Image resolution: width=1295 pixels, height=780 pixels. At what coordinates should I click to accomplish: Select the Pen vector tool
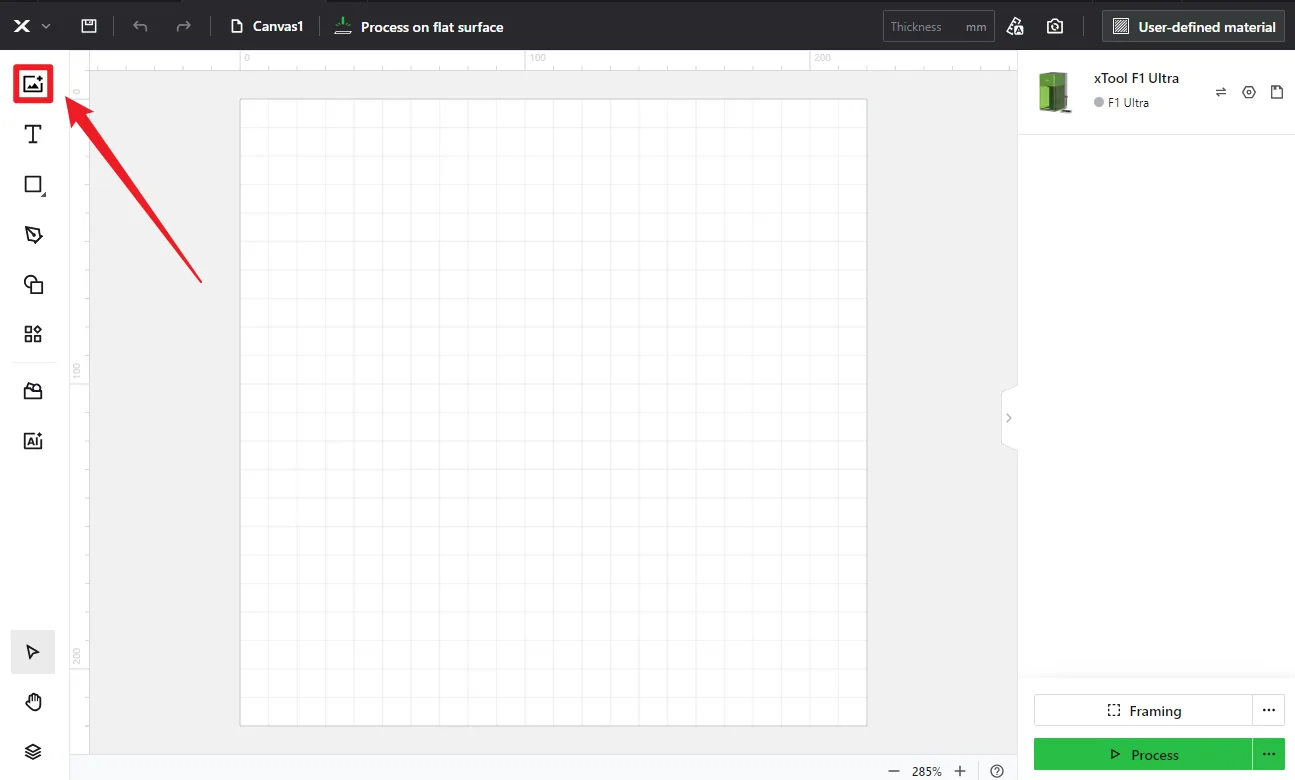pos(33,235)
